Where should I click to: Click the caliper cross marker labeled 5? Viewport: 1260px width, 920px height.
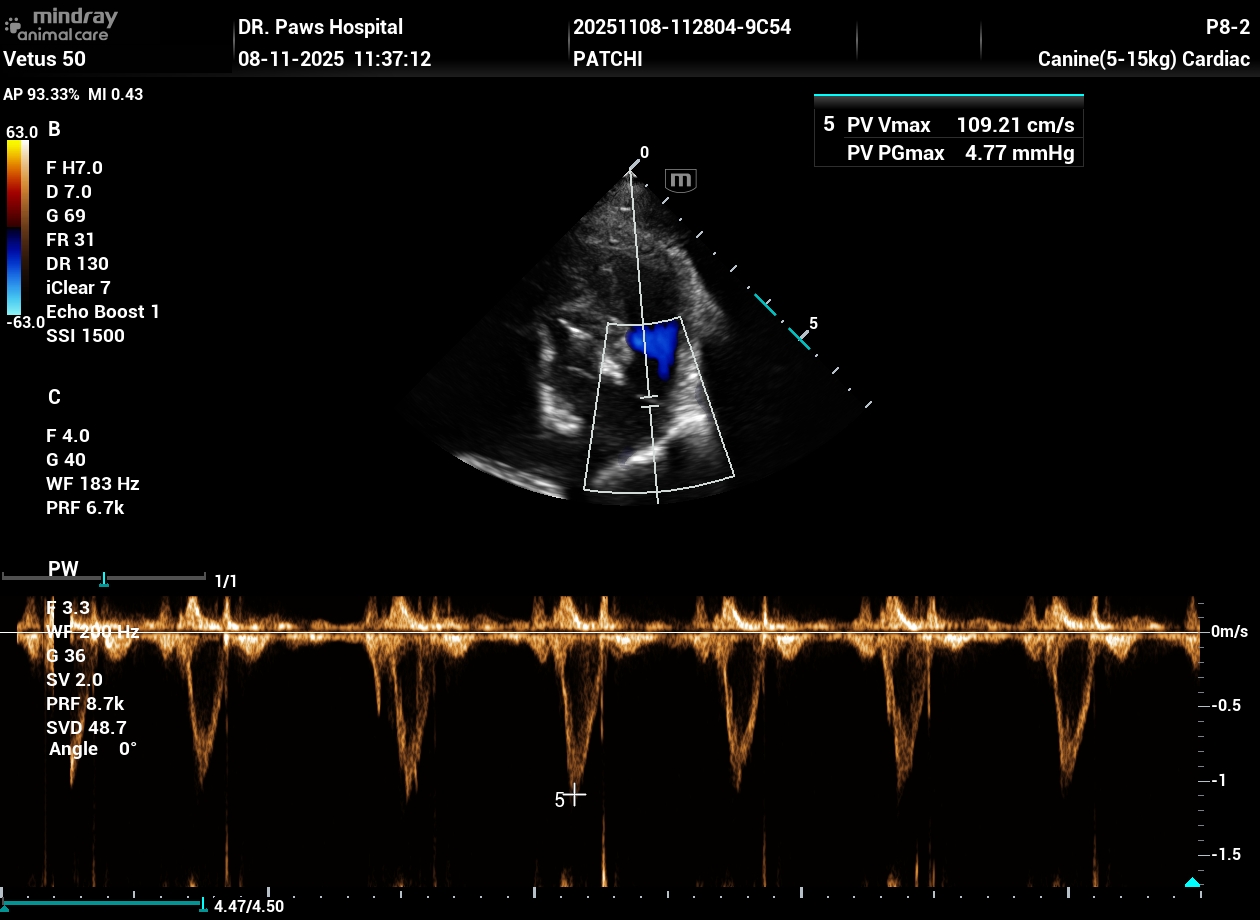point(575,795)
